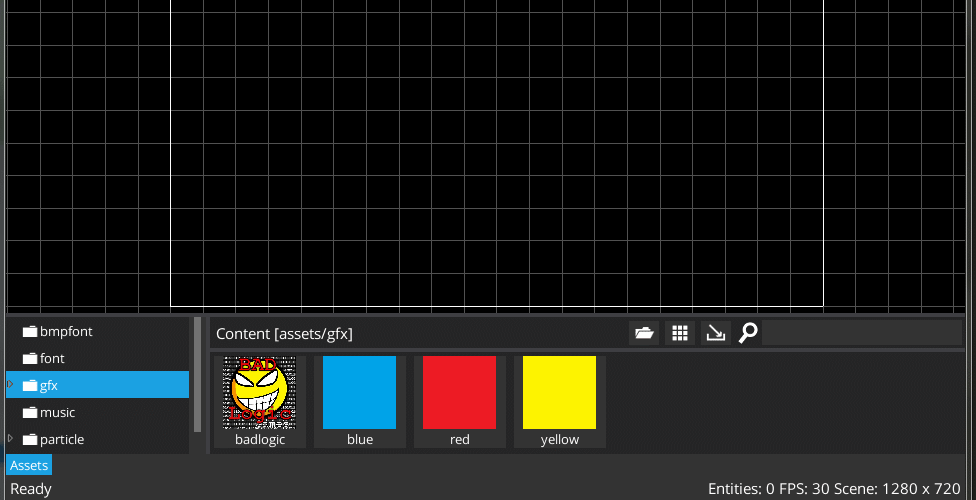
Task: Pick the red color asset
Action: click(460, 402)
